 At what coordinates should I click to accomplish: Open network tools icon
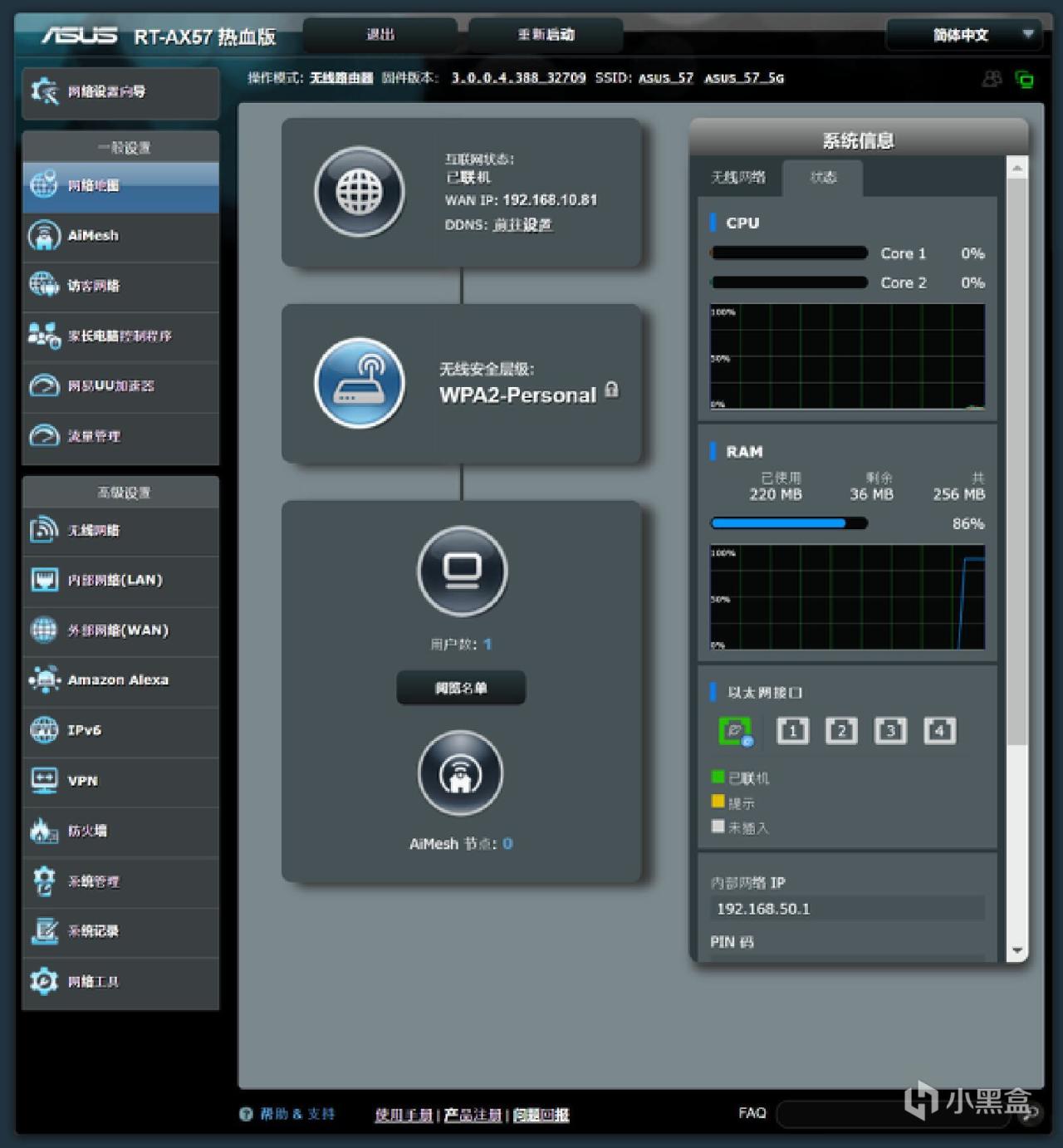(x=44, y=981)
